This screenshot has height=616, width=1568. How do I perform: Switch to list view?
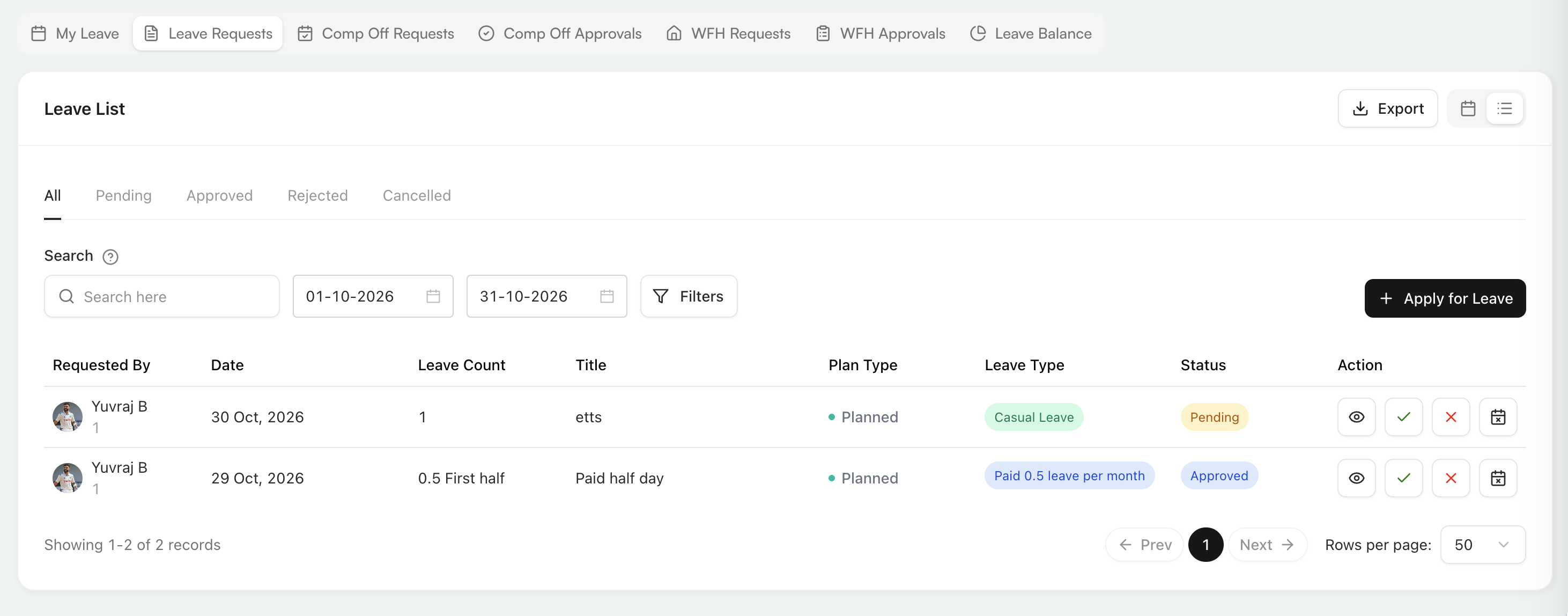[1505, 108]
